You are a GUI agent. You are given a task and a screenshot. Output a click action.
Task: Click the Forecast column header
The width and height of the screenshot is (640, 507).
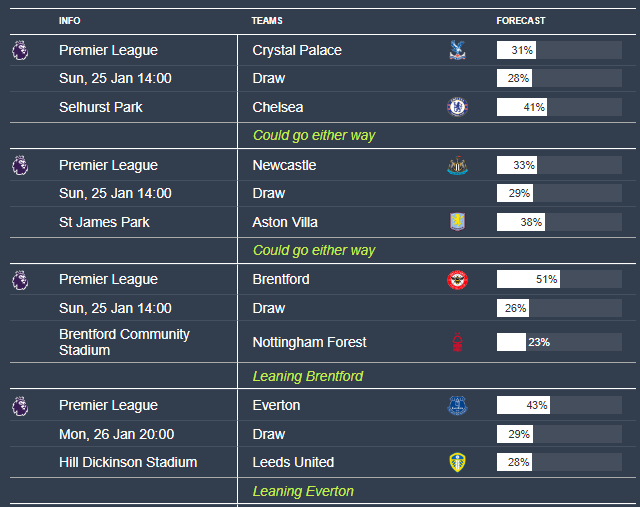coord(521,20)
